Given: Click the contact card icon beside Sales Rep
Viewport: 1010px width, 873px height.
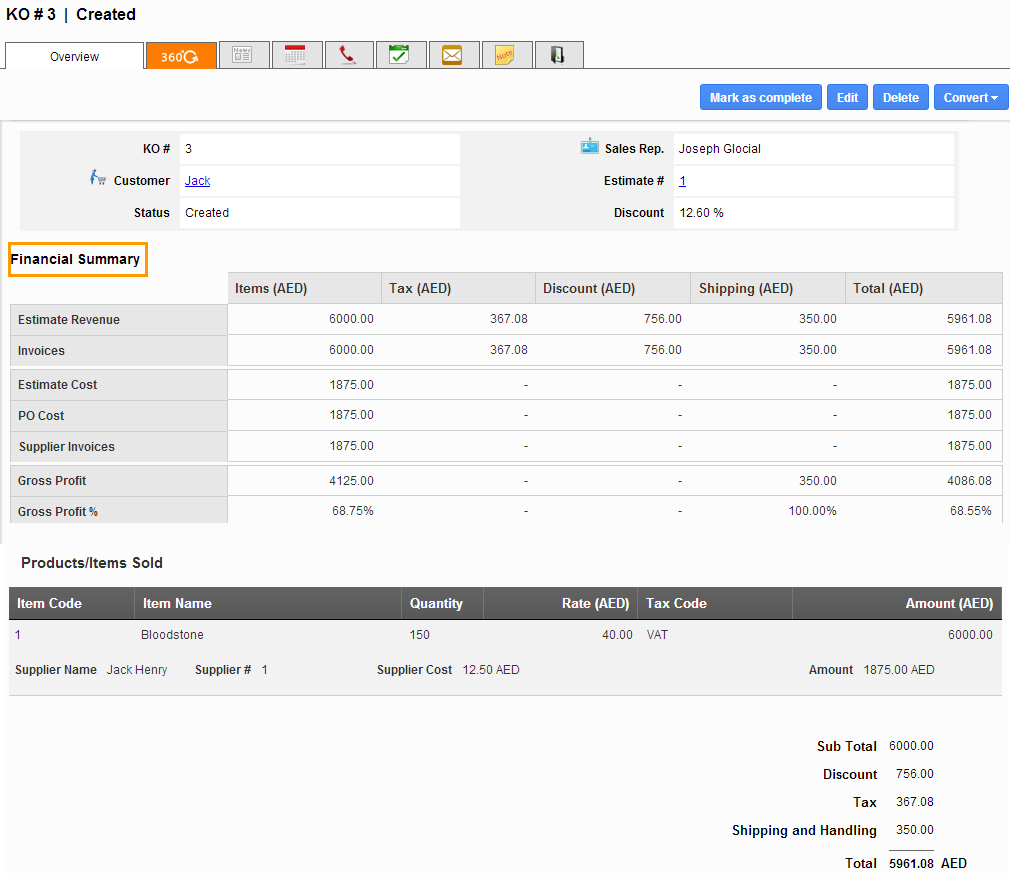Looking at the screenshot, I should (x=589, y=145).
